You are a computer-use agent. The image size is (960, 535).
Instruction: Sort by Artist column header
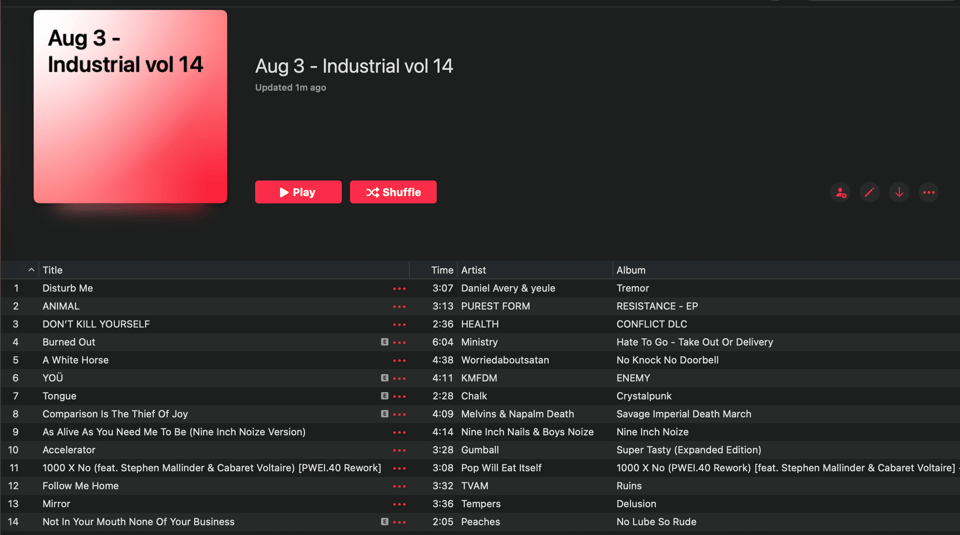(473, 270)
